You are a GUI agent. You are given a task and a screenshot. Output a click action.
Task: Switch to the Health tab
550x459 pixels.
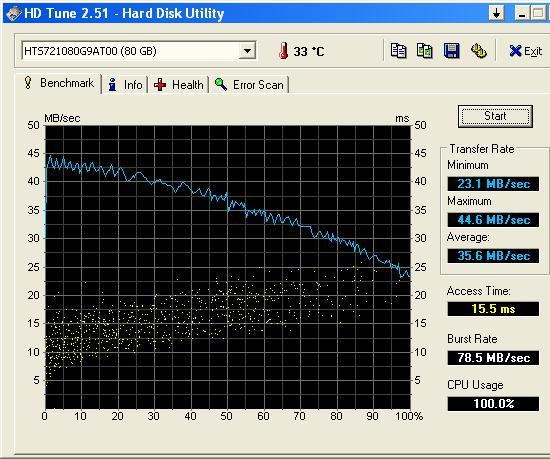(x=178, y=85)
